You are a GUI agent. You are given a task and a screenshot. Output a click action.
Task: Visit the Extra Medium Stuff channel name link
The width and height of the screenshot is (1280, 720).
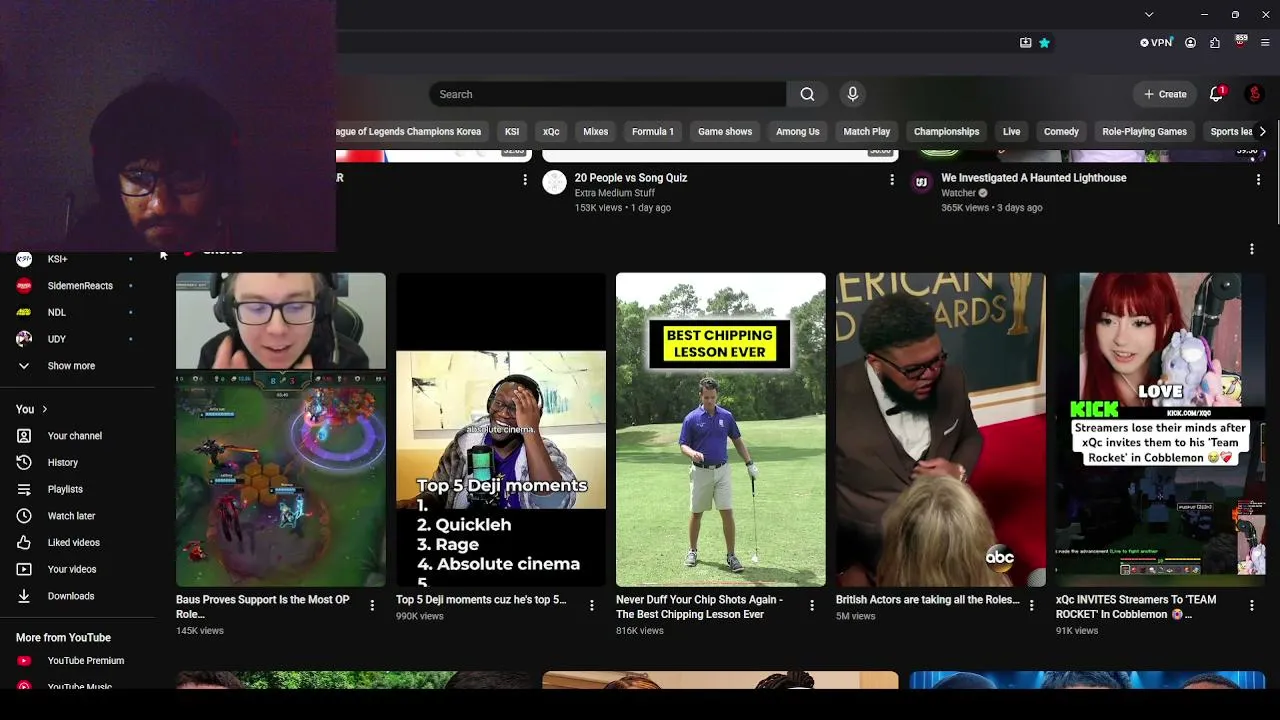[615, 193]
